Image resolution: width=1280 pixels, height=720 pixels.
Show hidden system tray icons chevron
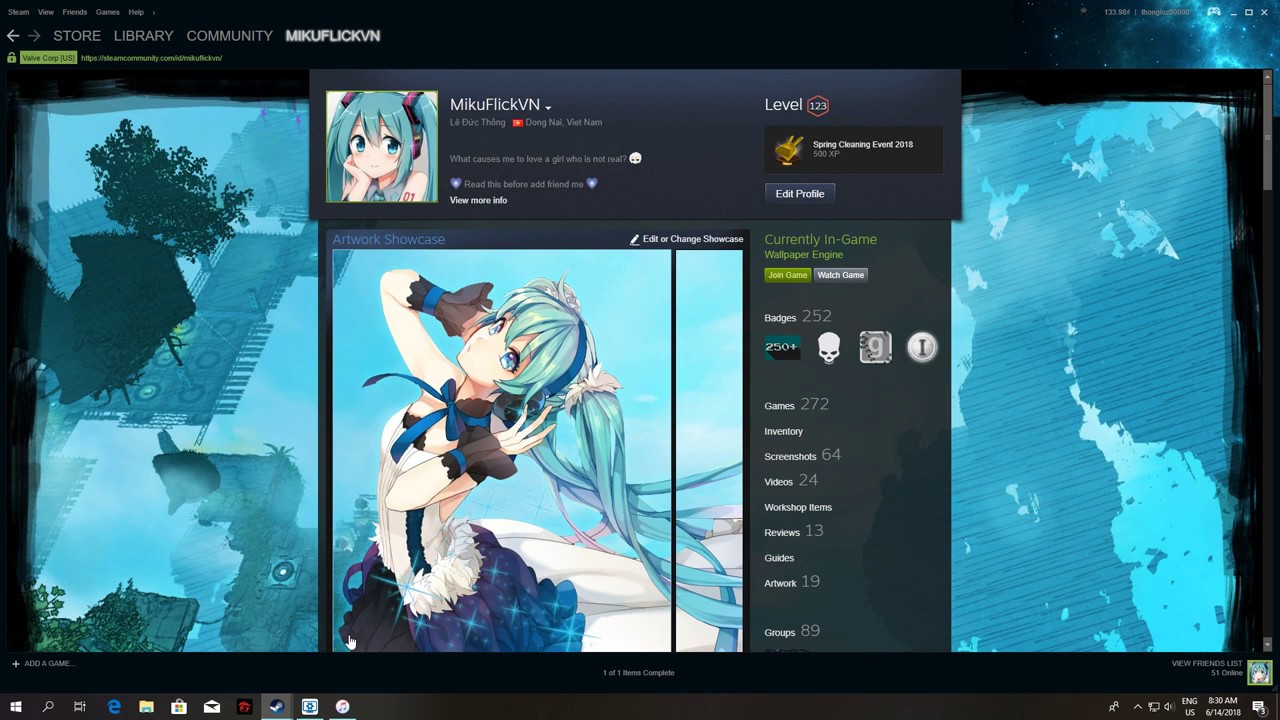1137,707
